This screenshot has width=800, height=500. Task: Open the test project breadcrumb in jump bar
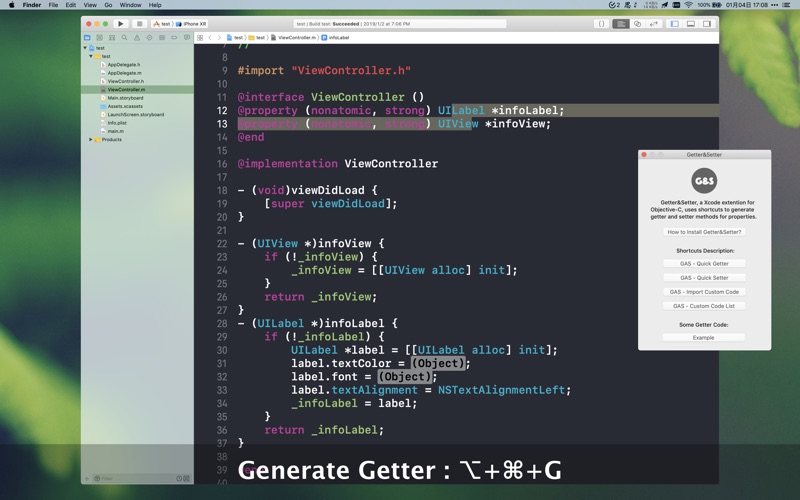235,37
